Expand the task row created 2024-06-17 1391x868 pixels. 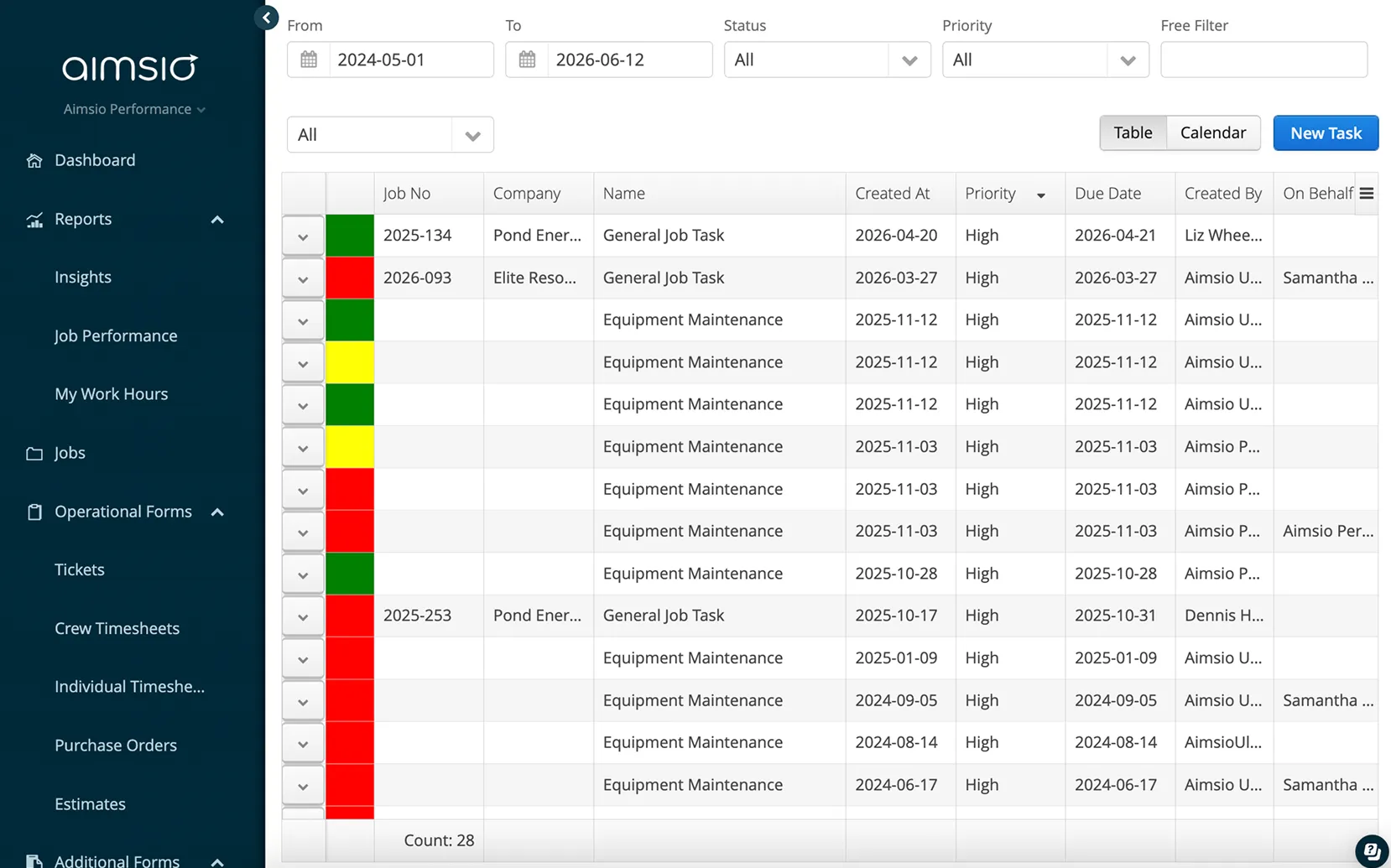[x=303, y=786]
